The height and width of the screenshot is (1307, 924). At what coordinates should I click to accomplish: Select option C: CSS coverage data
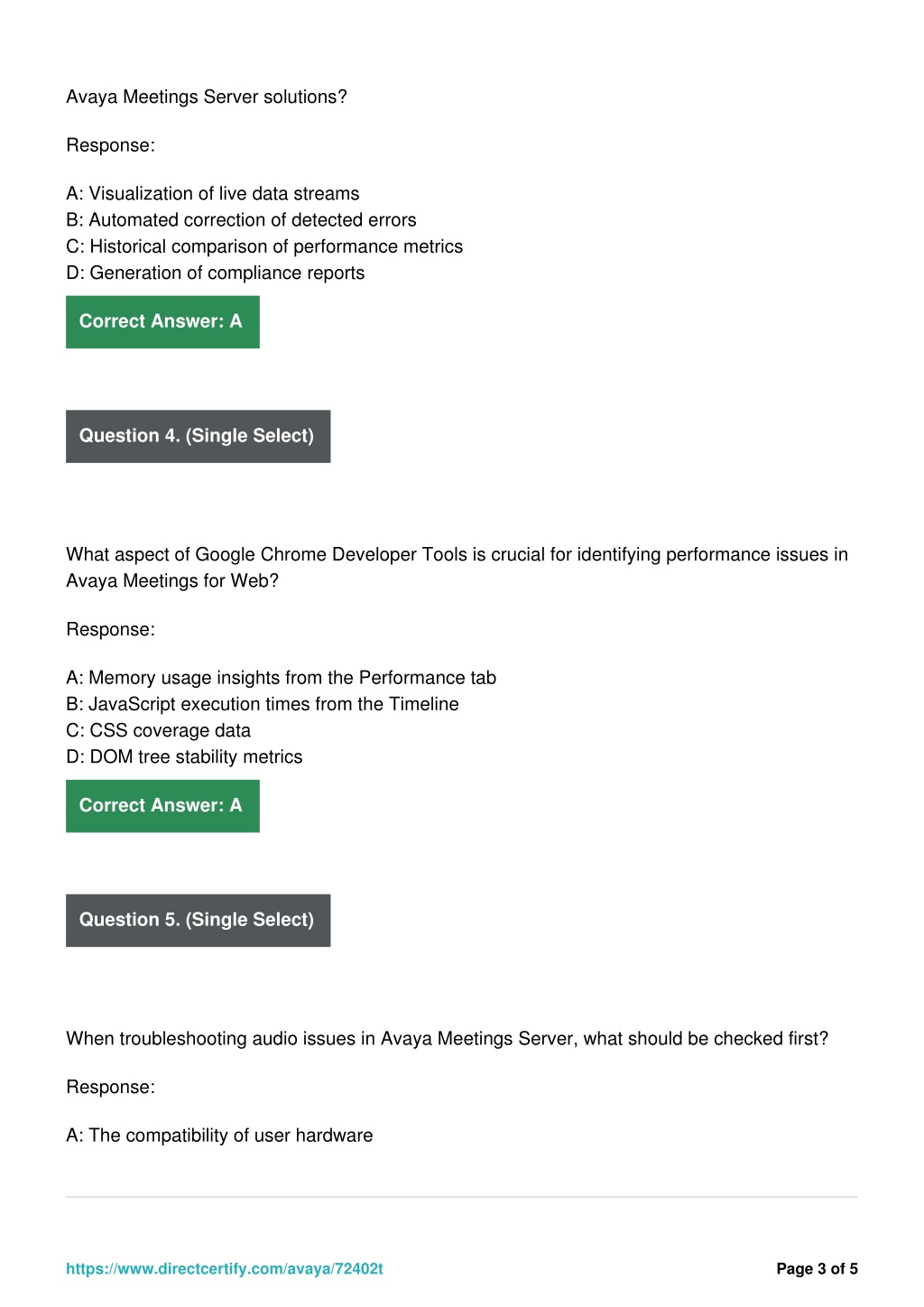159,730
